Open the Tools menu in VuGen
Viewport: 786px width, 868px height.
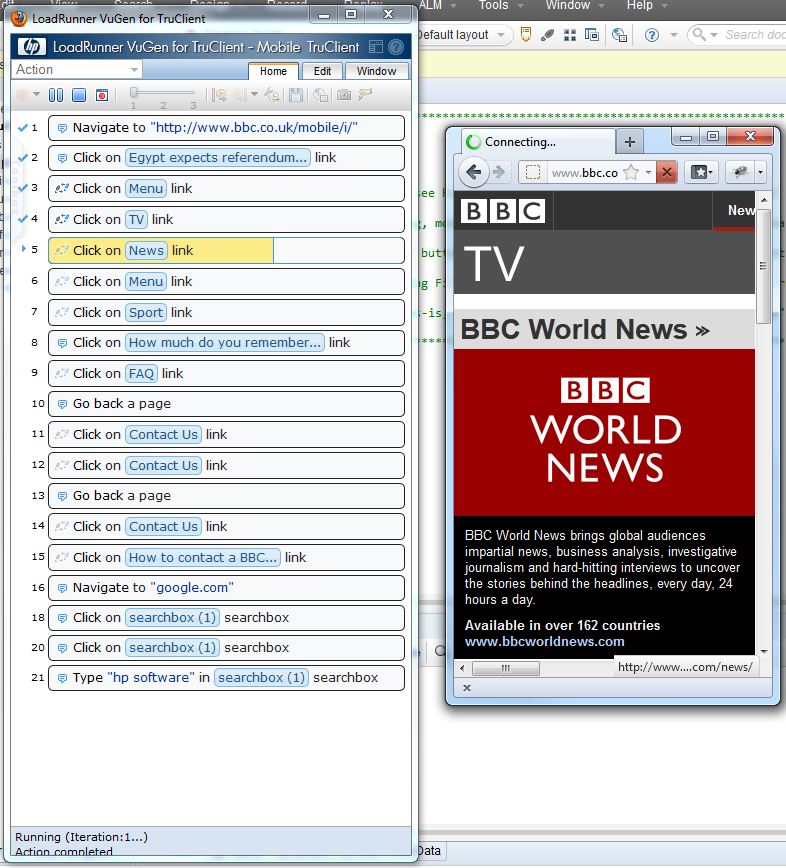493,6
